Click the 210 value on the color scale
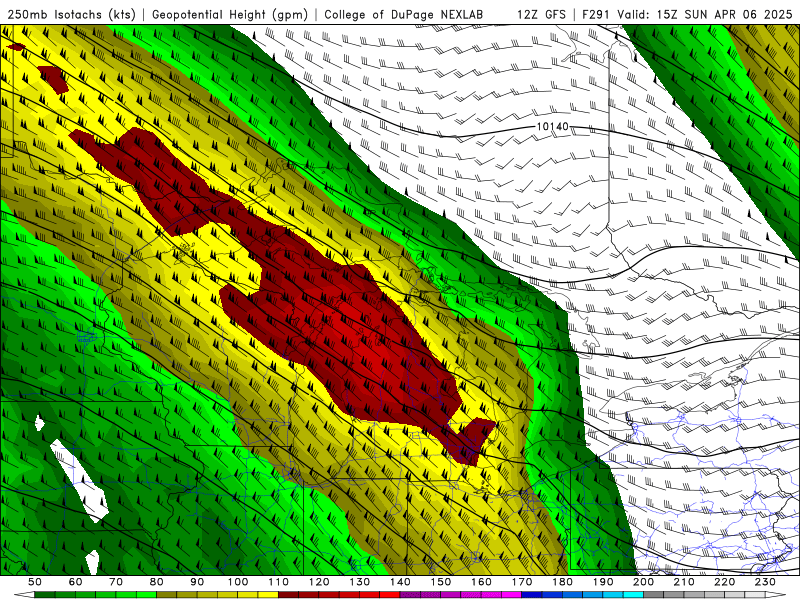Image resolution: width=800 pixels, height=600 pixels. coord(685,582)
